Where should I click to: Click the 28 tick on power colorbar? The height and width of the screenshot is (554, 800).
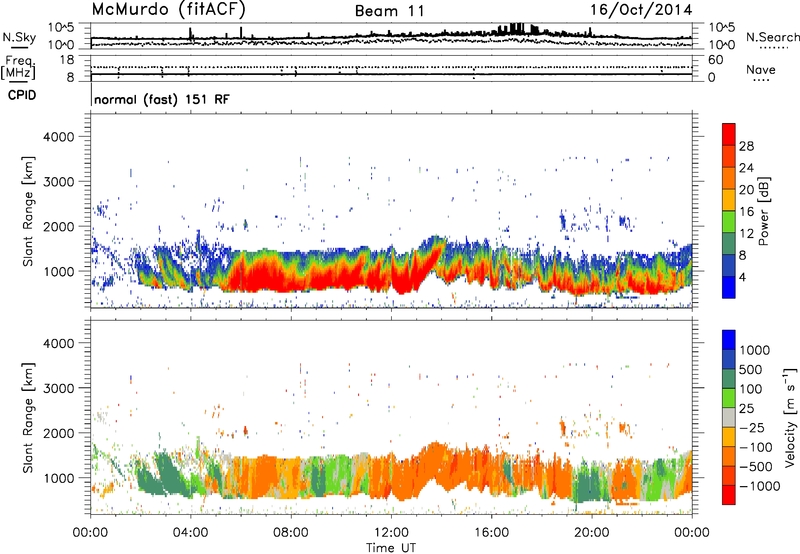point(746,146)
